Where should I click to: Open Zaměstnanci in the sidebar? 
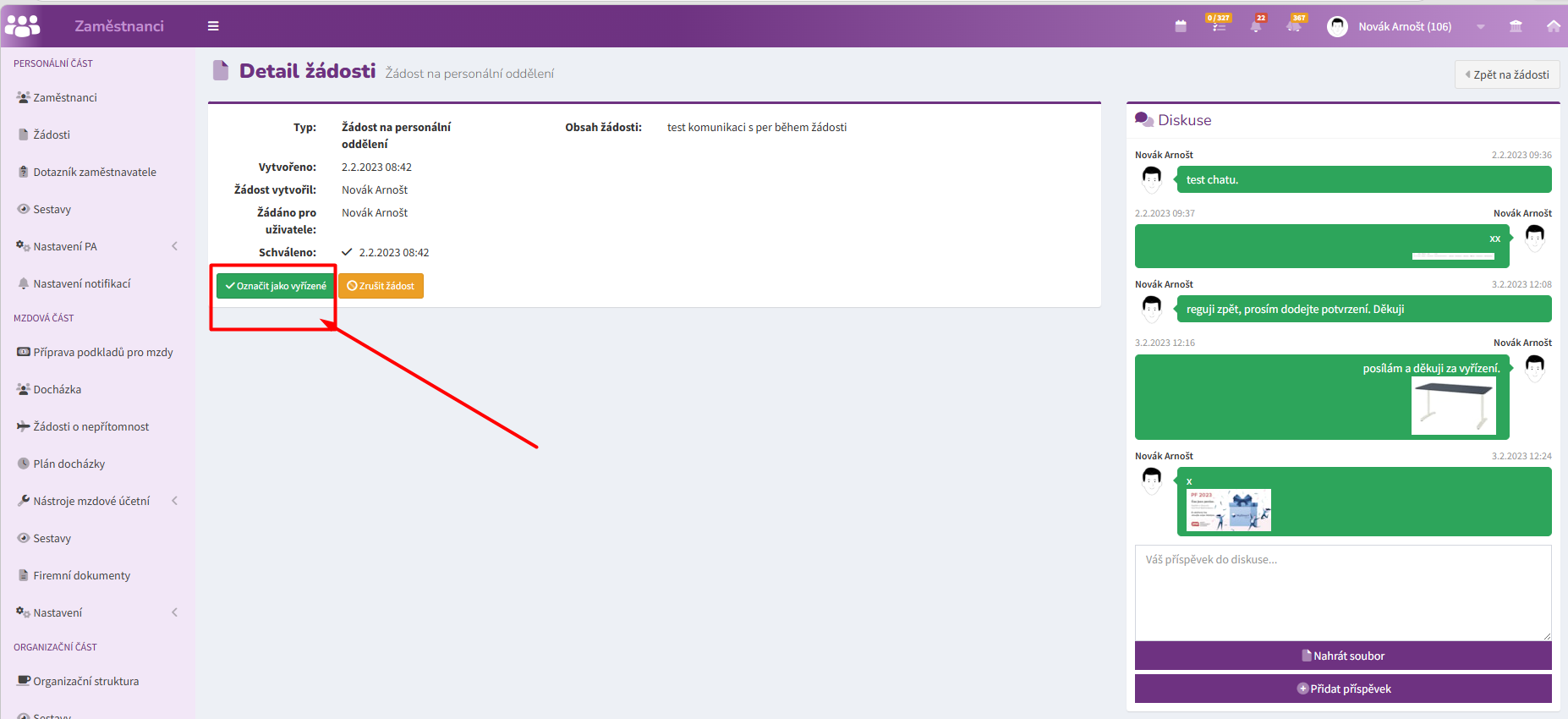[x=65, y=97]
